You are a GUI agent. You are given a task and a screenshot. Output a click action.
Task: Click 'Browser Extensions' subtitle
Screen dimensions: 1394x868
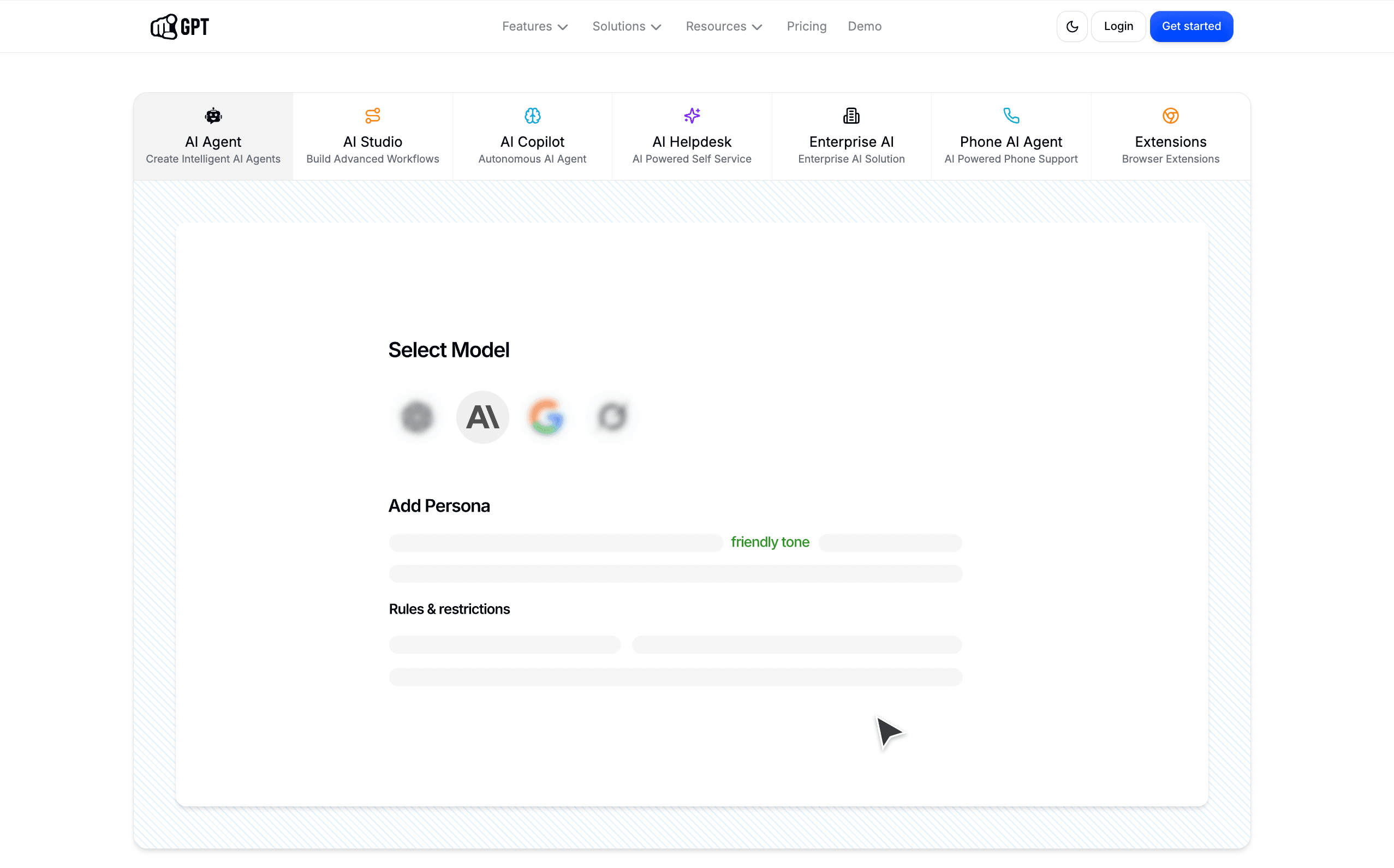[x=1170, y=159]
